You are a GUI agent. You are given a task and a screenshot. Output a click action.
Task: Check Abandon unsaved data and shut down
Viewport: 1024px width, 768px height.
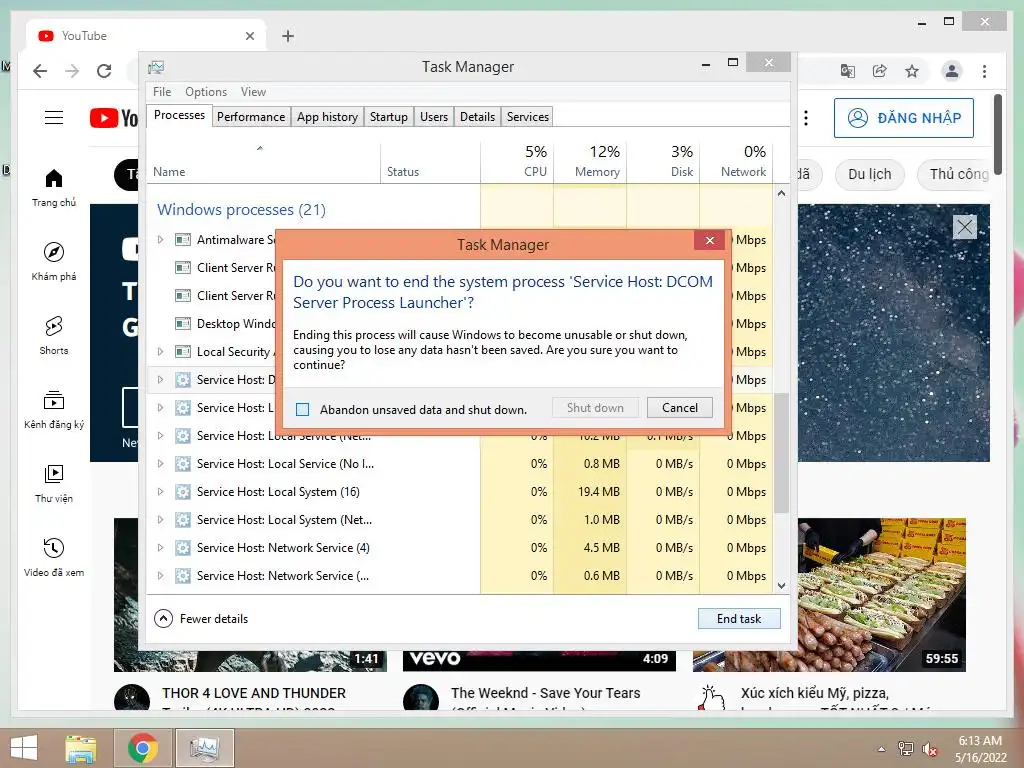[x=302, y=409]
